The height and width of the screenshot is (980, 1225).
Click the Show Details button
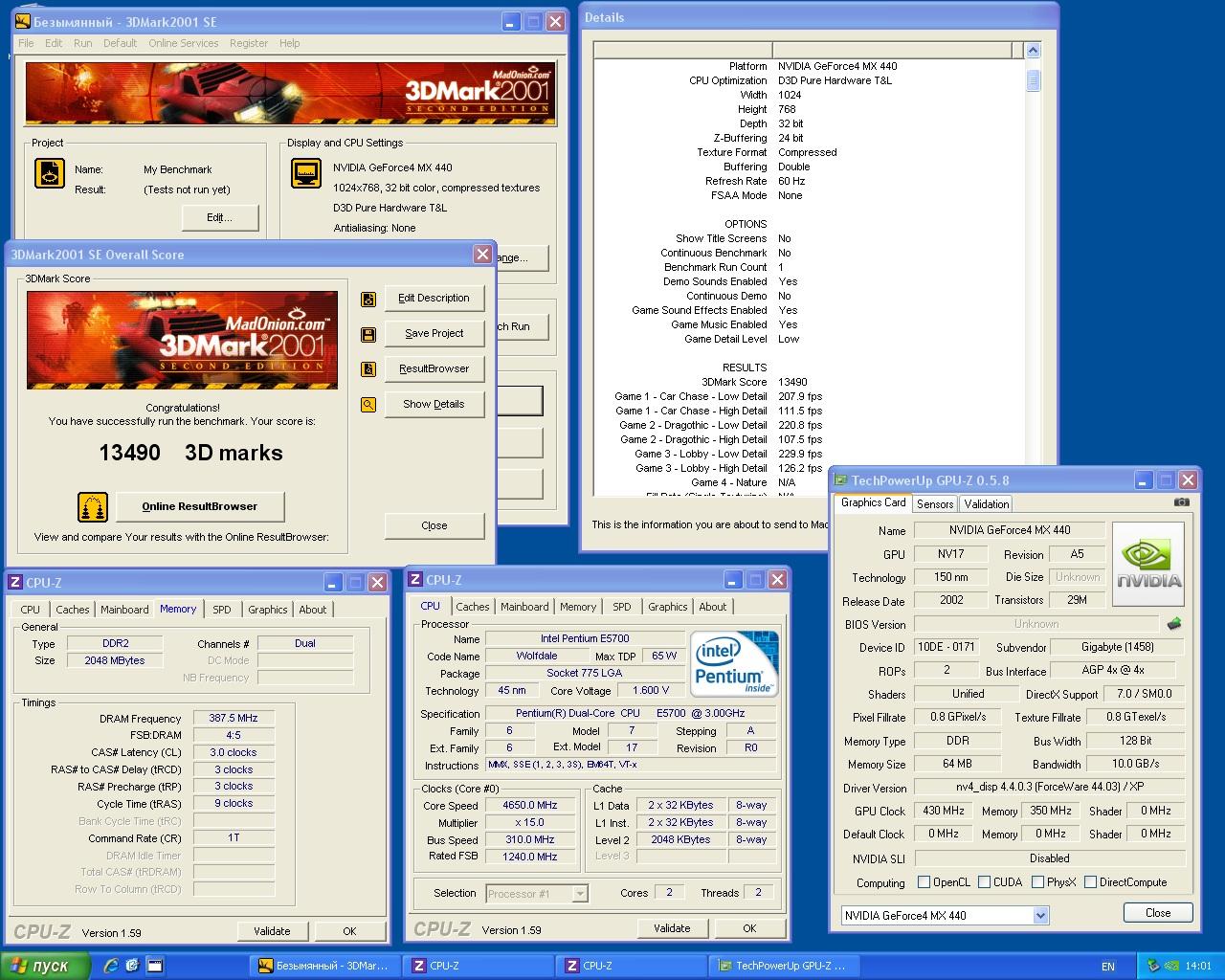tap(434, 405)
